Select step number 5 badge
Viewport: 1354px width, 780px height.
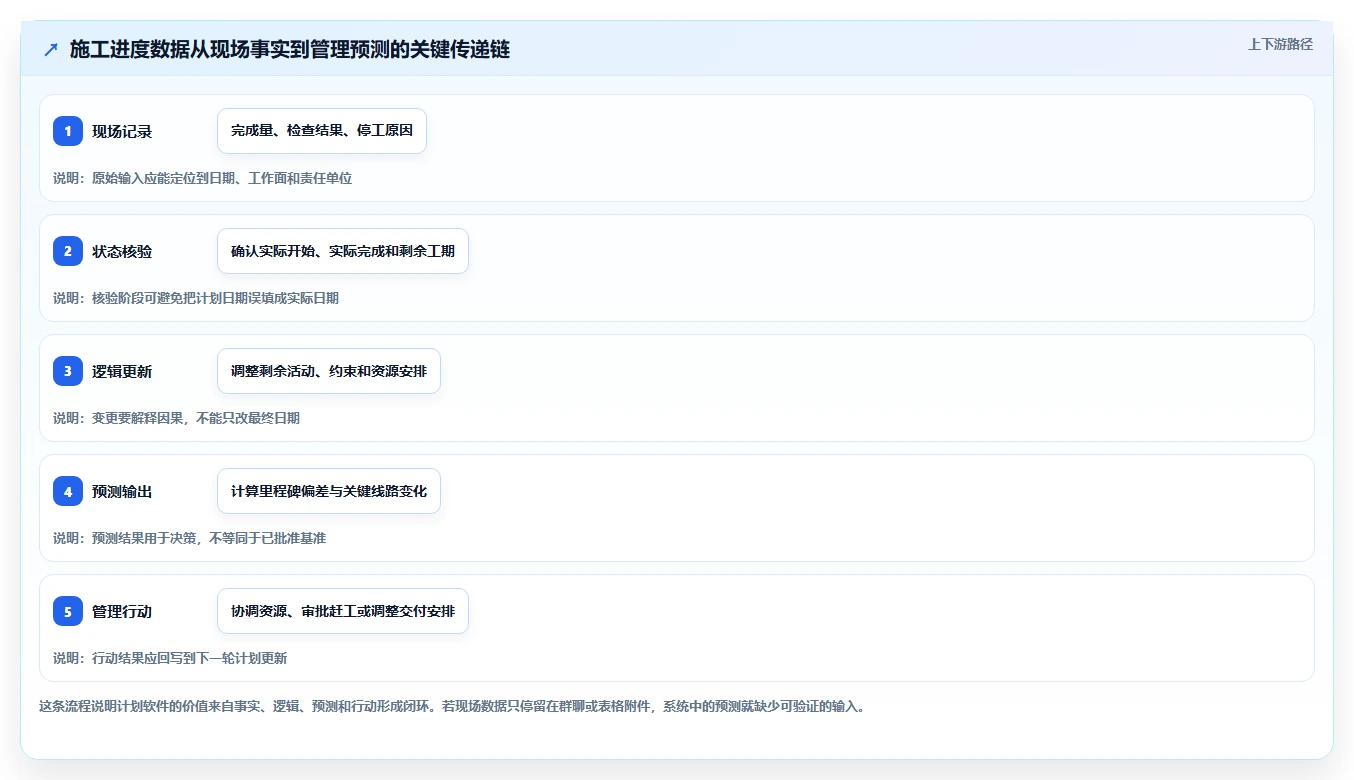[x=68, y=611]
